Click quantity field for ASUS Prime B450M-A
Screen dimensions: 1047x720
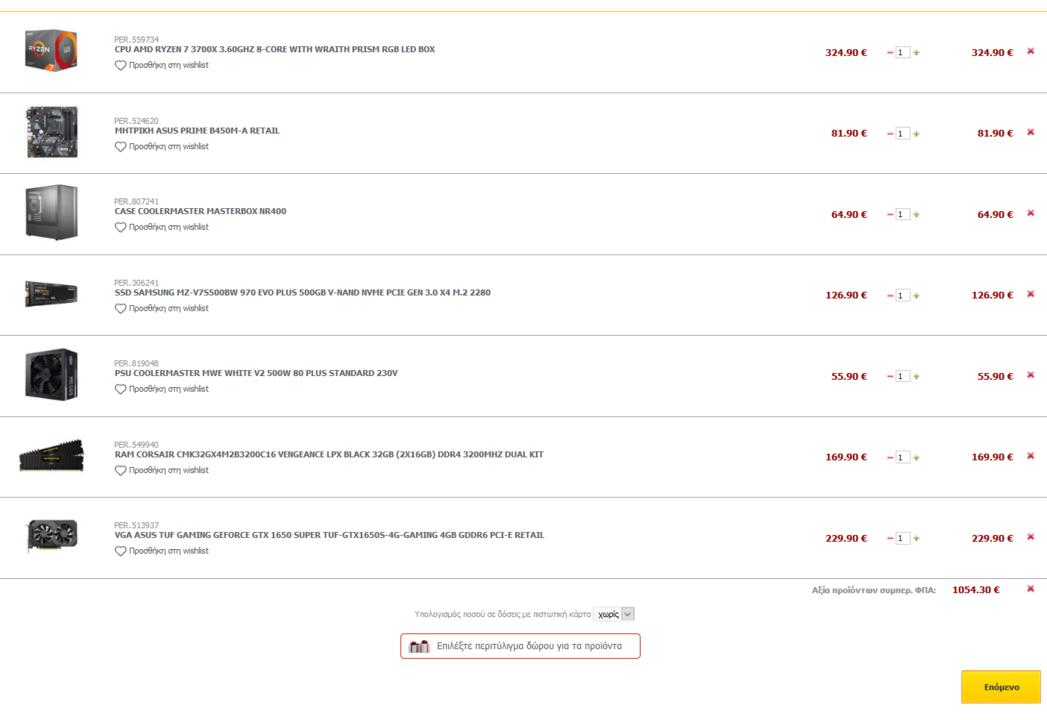pyautogui.click(x=903, y=134)
